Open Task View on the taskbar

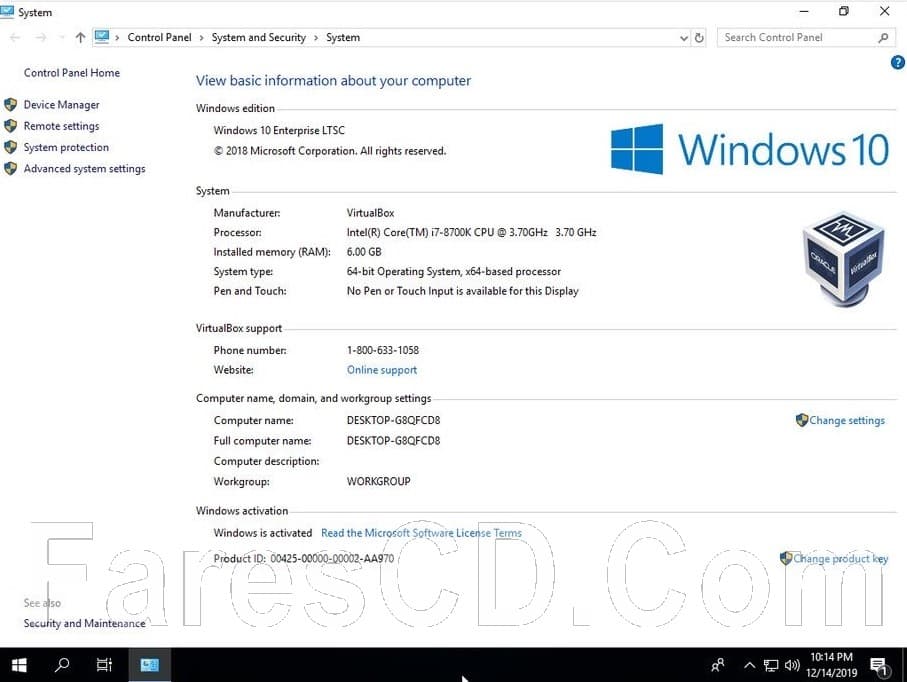(104, 665)
